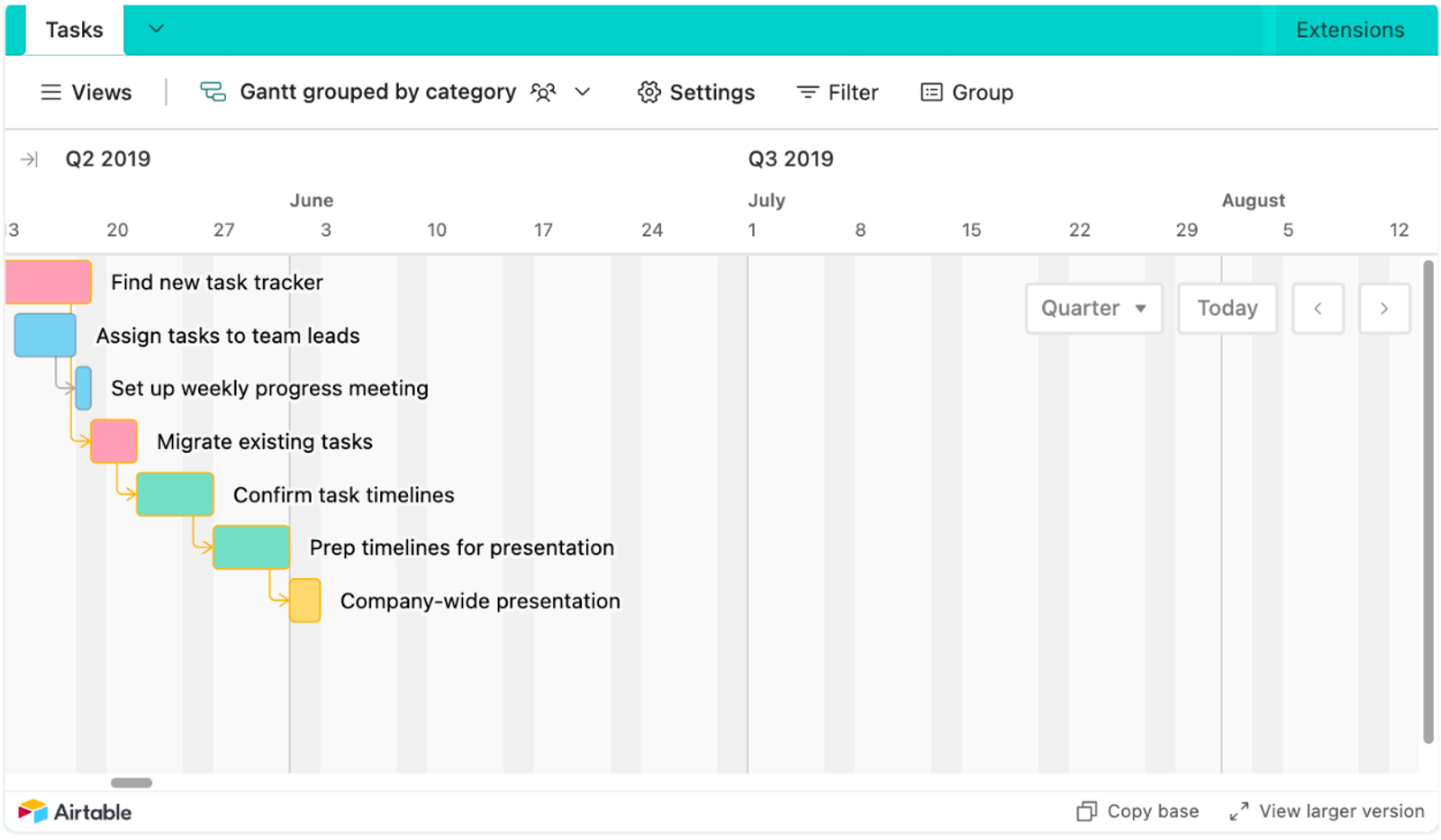This screenshot has width=1441, height=840.
Task: Click the August month label
Action: pyautogui.click(x=1253, y=201)
